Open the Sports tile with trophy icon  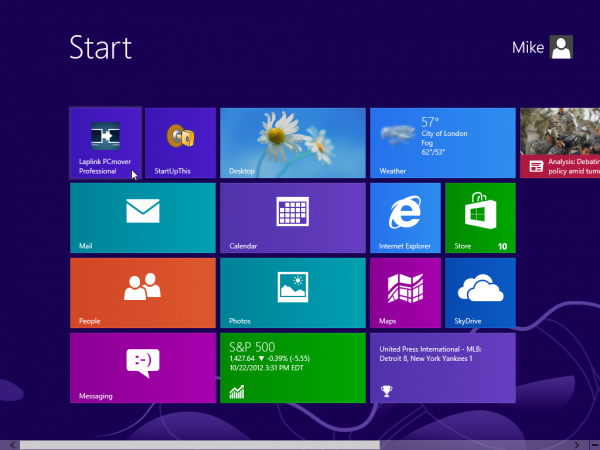(x=443, y=368)
